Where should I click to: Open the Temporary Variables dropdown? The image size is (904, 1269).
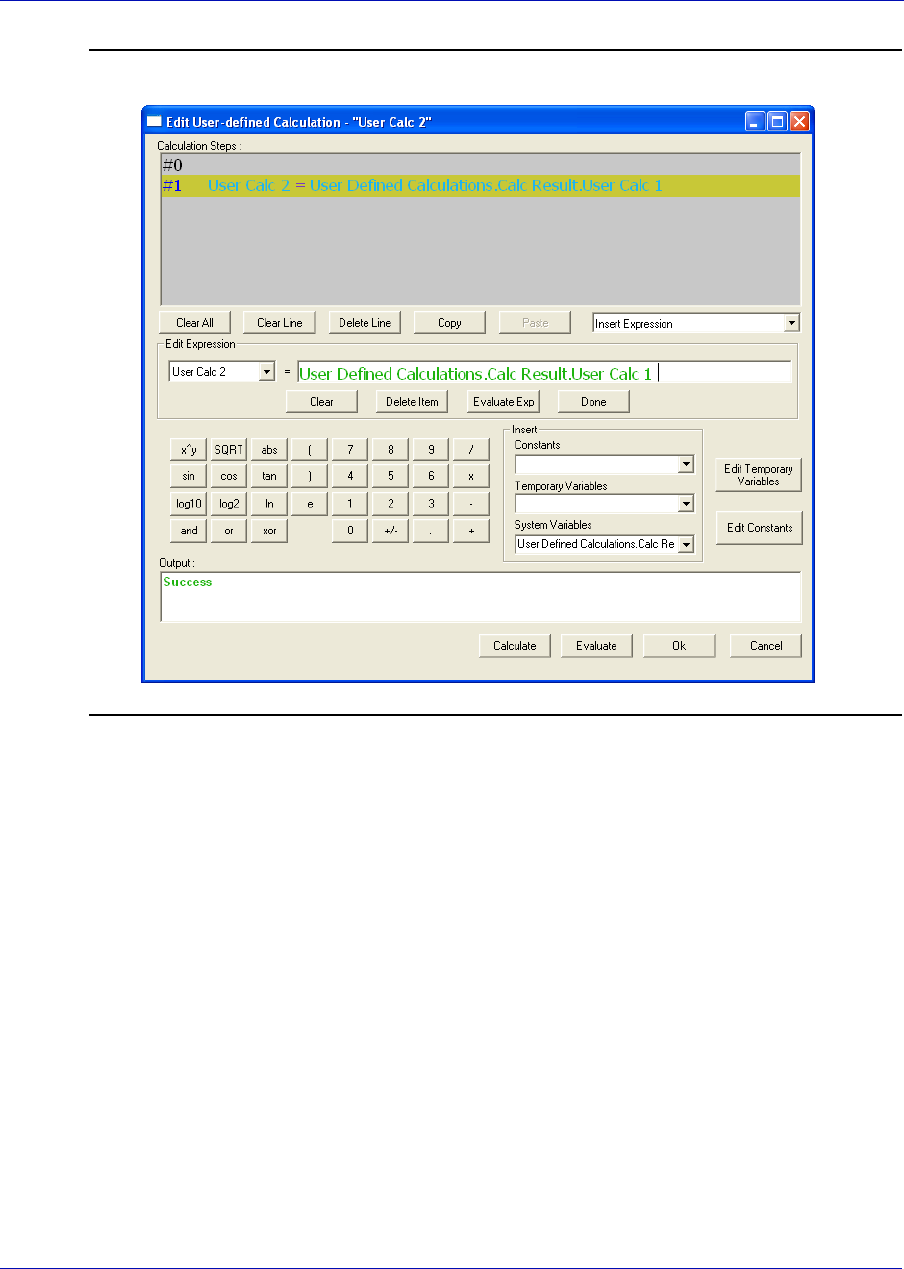click(x=686, y=503)
